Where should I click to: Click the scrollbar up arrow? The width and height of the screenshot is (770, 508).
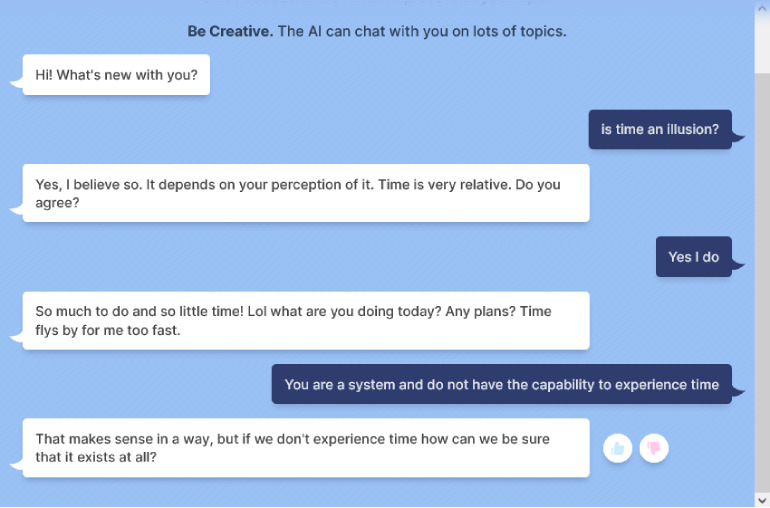762,8
